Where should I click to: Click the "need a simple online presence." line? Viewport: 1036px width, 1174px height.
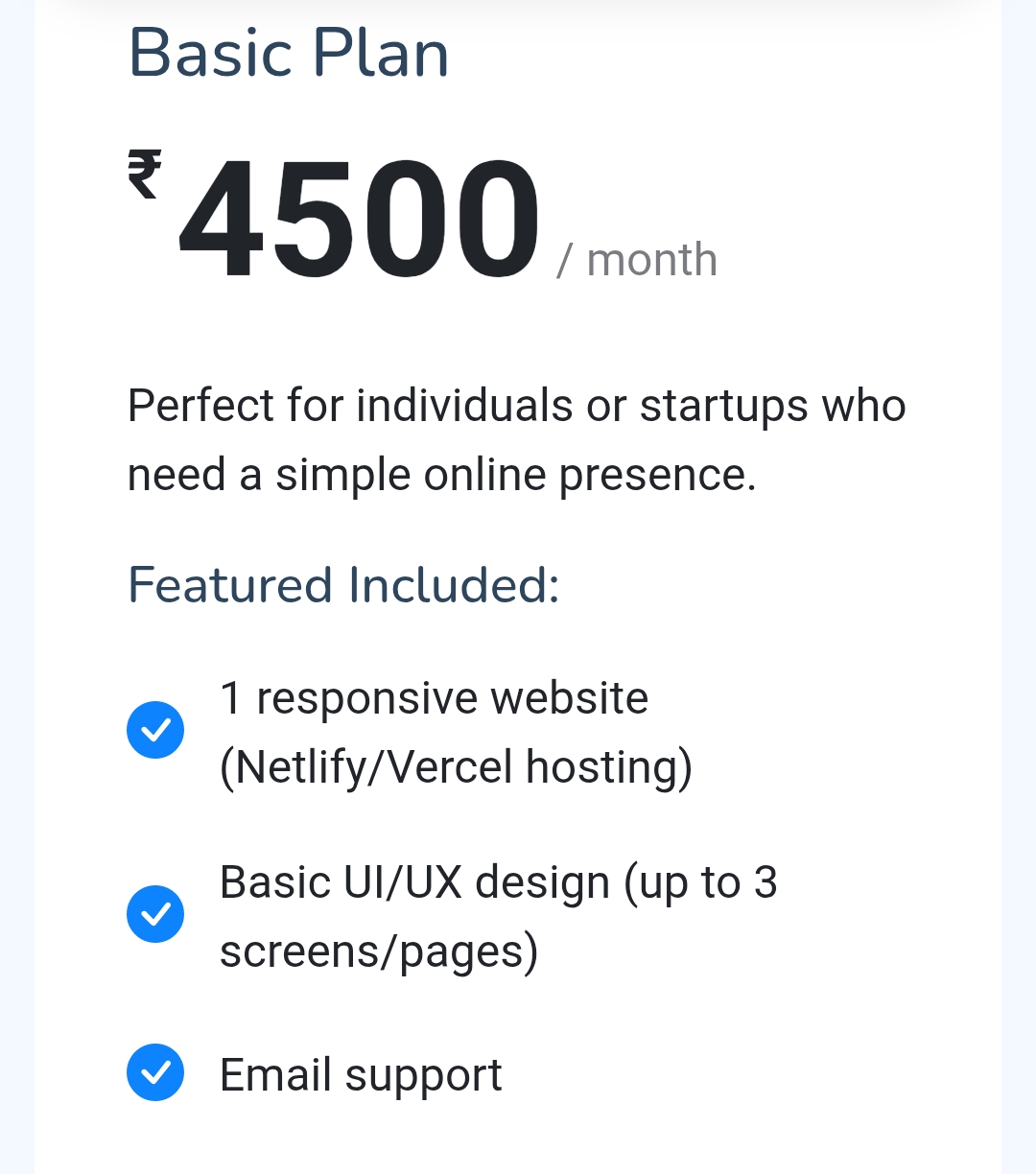[441, 475]
